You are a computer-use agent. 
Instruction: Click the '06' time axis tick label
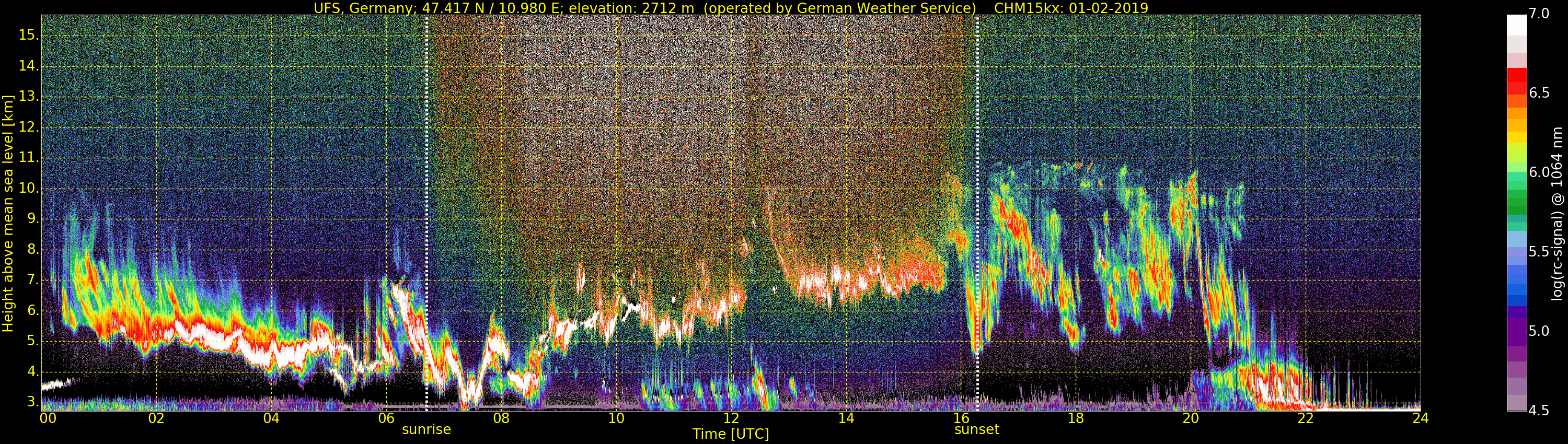point(386,418)
